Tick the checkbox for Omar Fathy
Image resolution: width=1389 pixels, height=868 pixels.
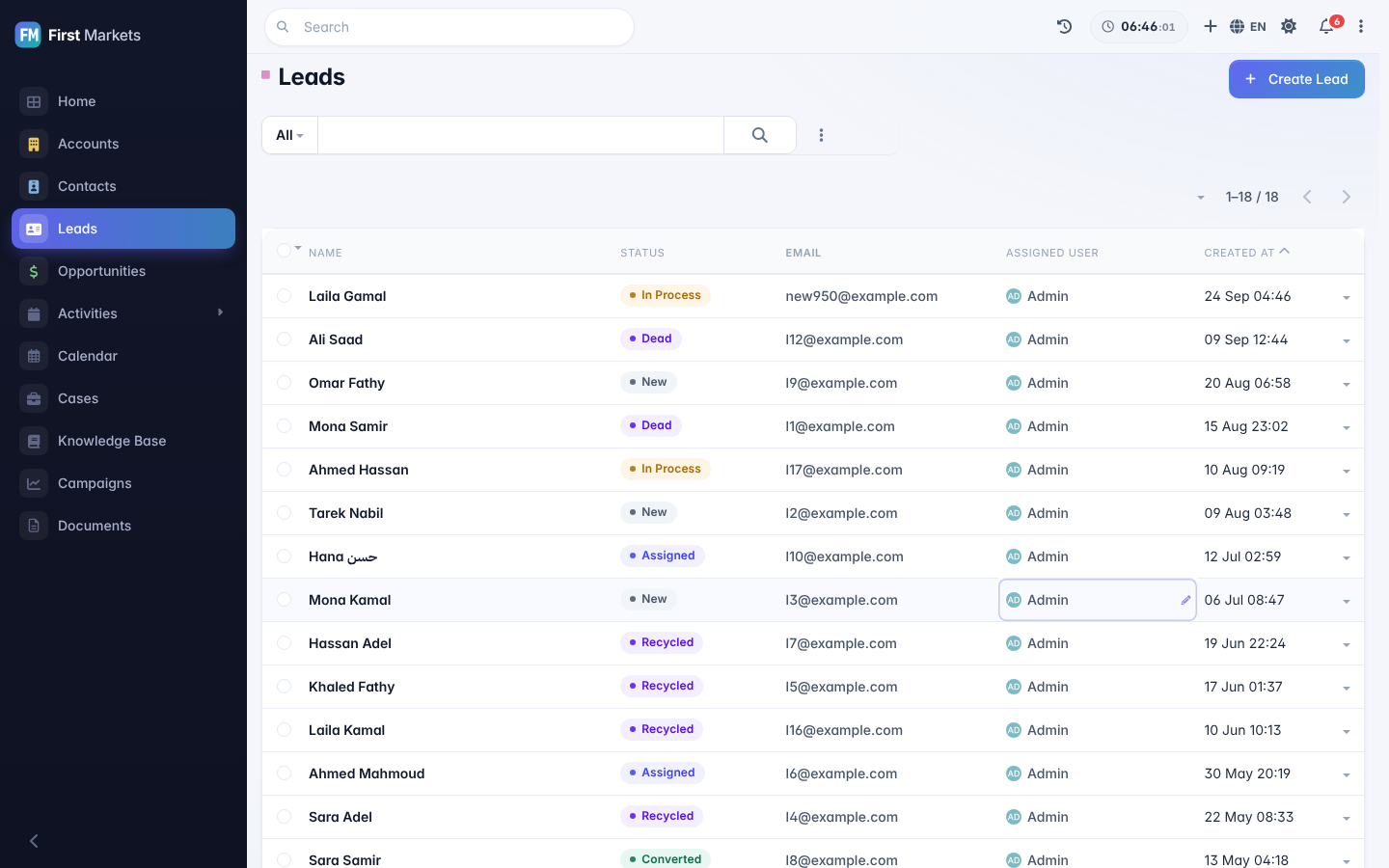tap(284, 383)
